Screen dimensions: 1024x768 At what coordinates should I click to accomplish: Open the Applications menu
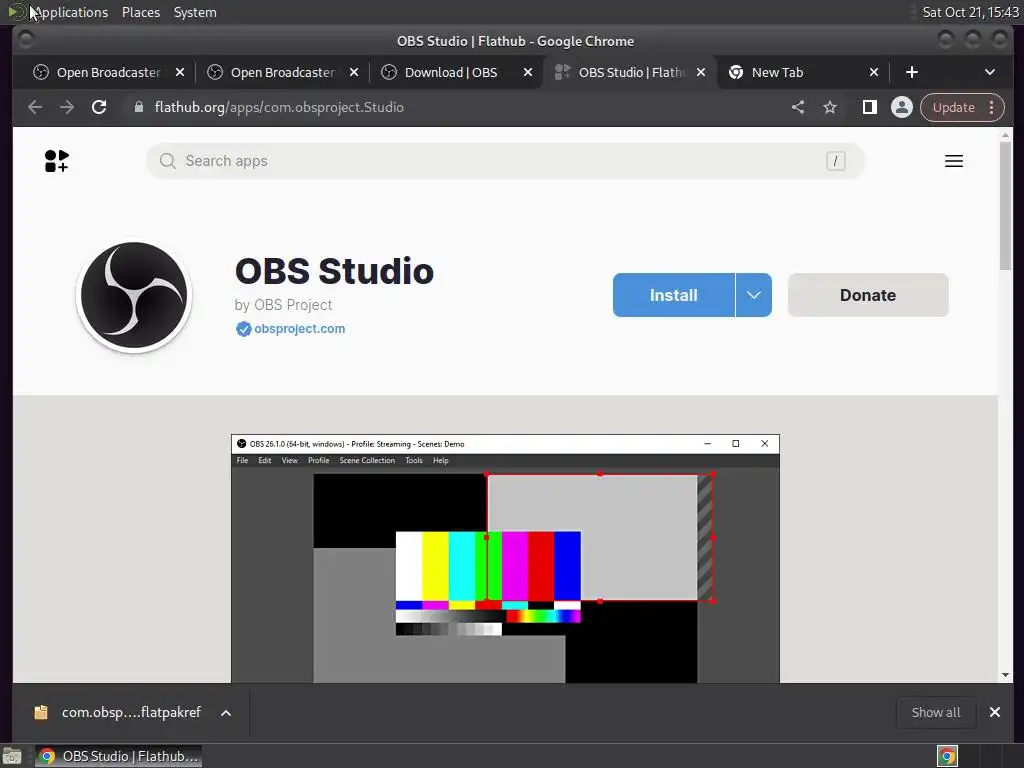pos(70,12)
